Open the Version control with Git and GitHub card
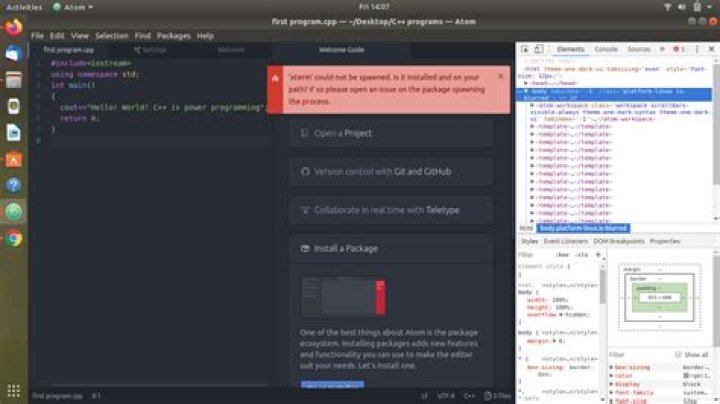 [x=391, y=171]
